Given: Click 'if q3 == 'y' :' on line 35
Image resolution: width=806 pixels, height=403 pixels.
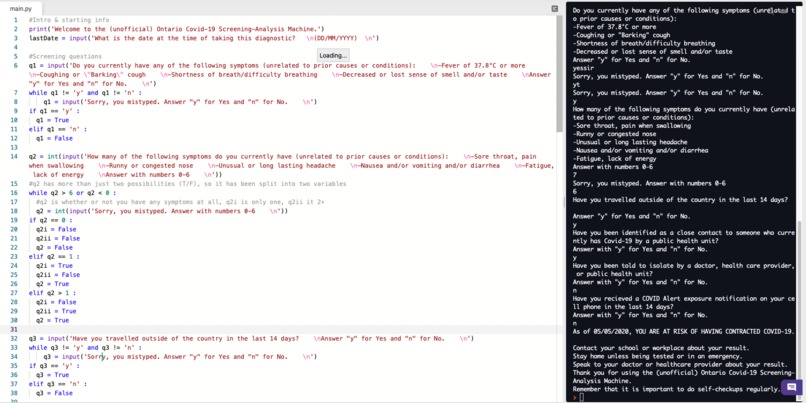Looking at the screenshot, I should pyautogui.click(x=54, y=366).
